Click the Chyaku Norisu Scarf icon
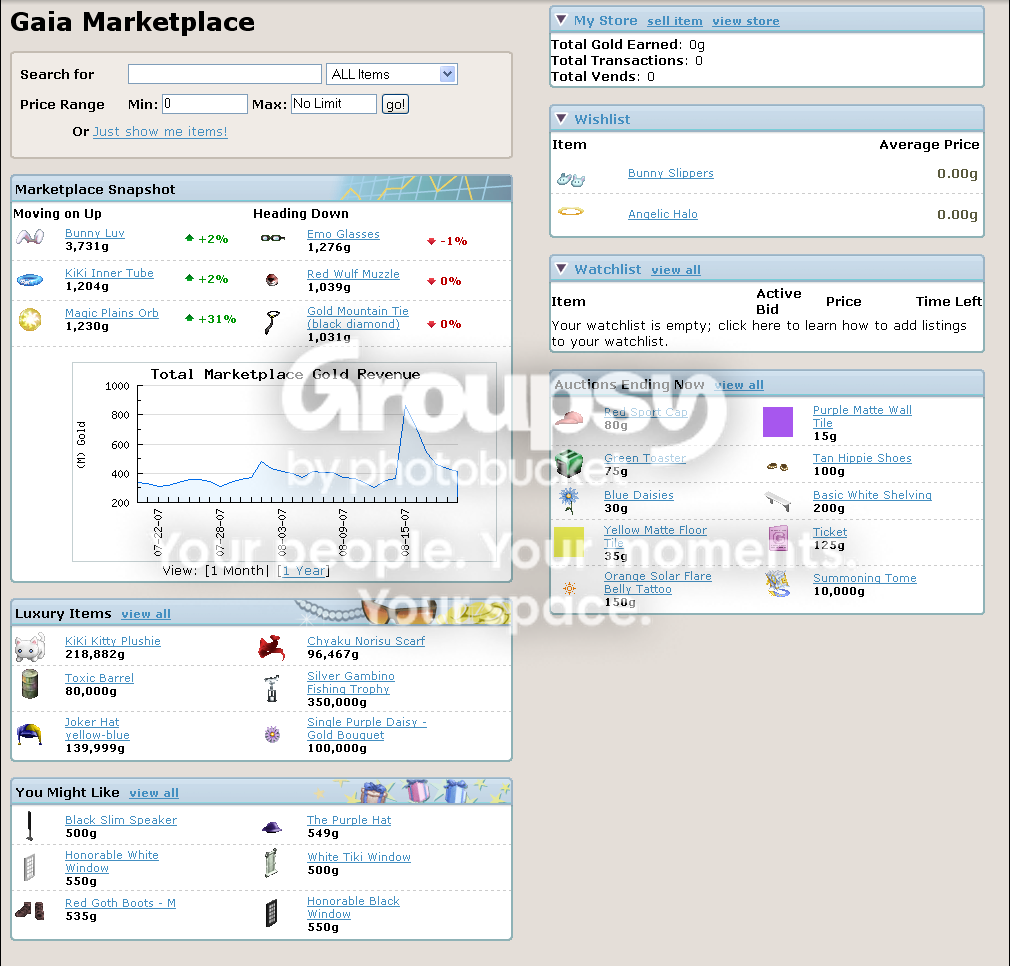Screen dimensions: 1010x967 [x=272, y=647]
